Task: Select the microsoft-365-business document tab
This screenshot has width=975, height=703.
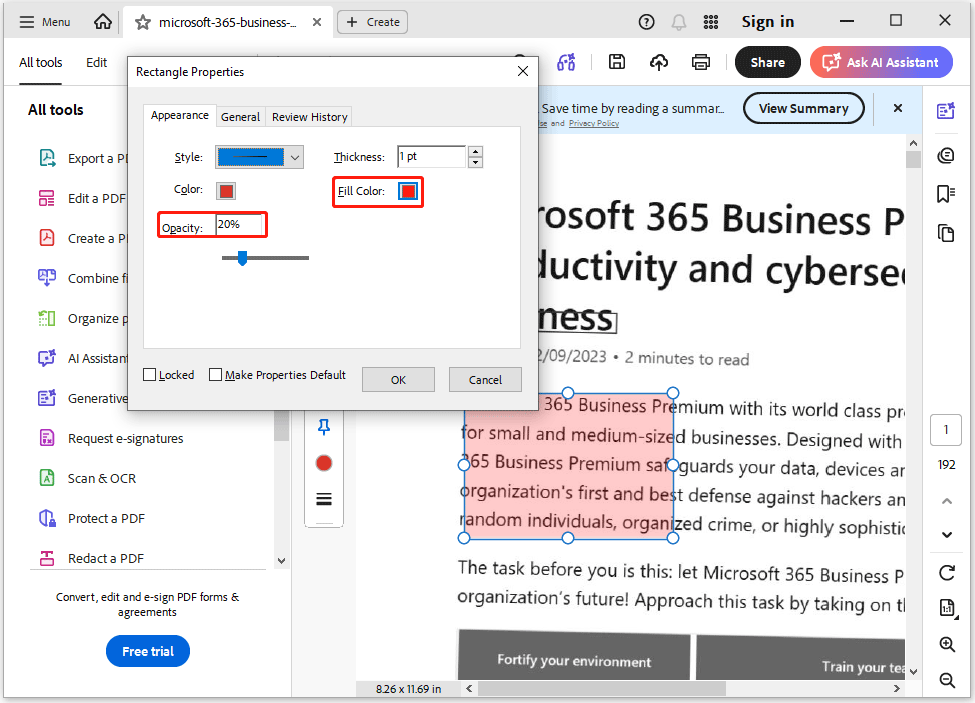Action: pyautogui.click(x=228, y=22)
